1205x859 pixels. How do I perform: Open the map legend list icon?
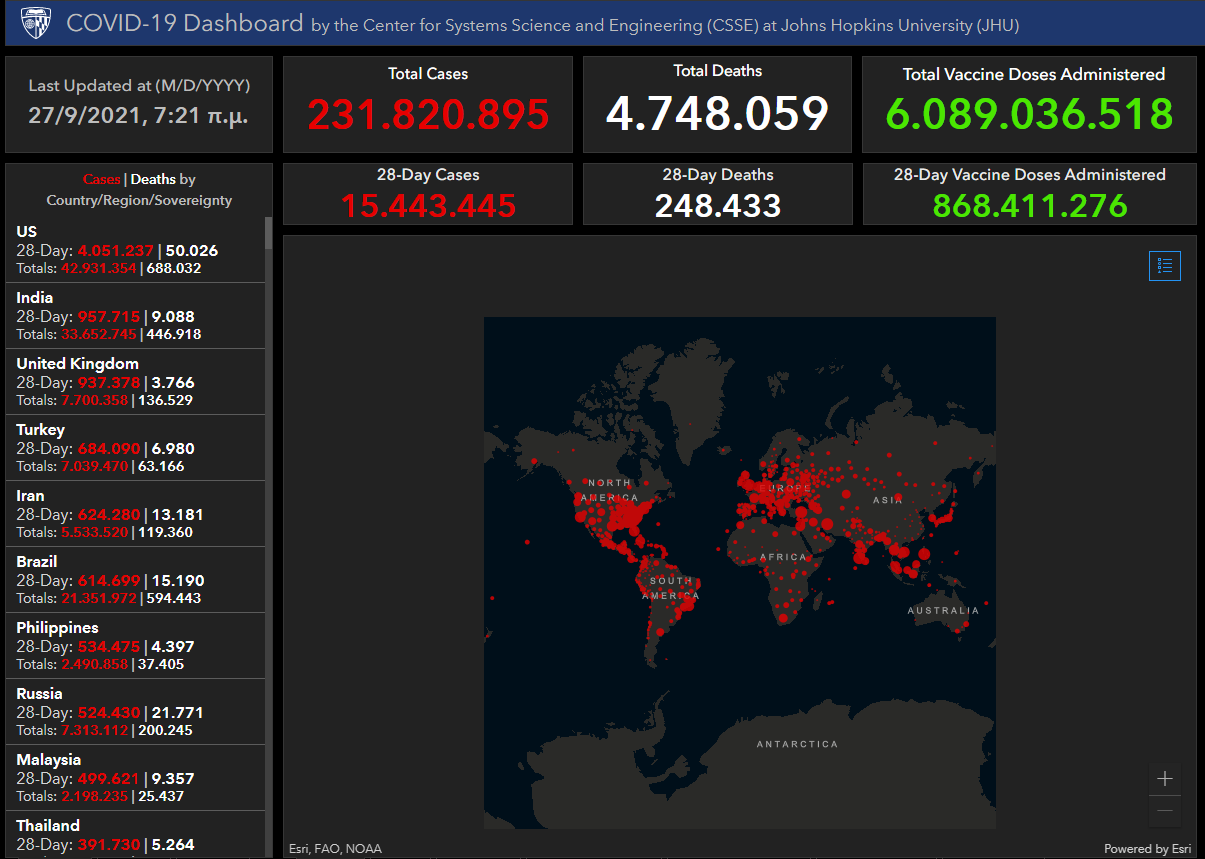pyautogui.click(x=1164, y=266)
